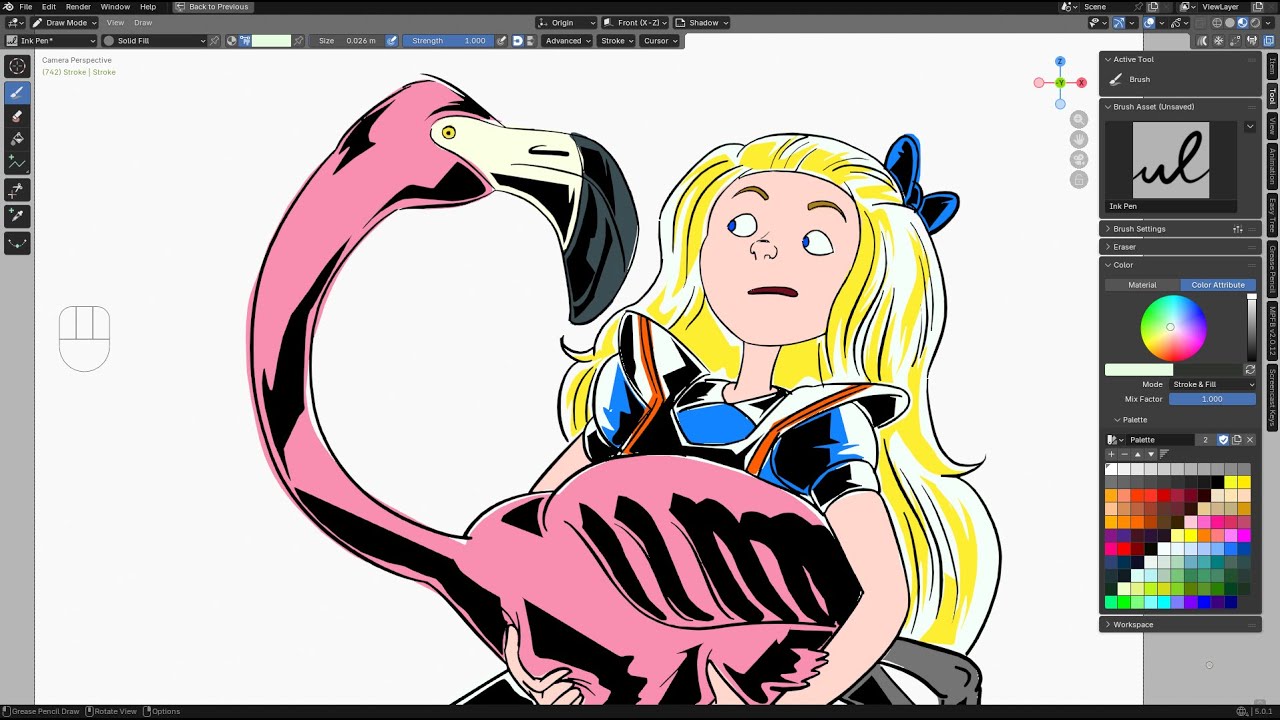Open the File menu
1280x720 pixels.
tap(26, 7)
